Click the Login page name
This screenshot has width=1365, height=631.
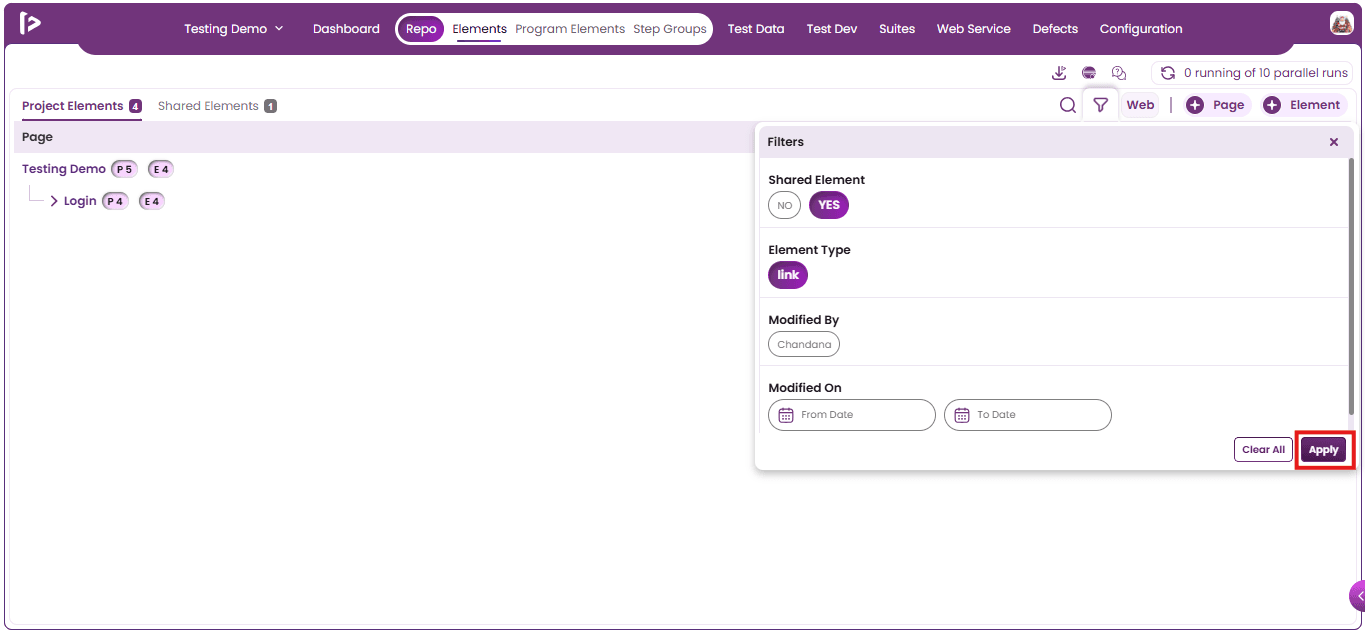coord(80,201)
